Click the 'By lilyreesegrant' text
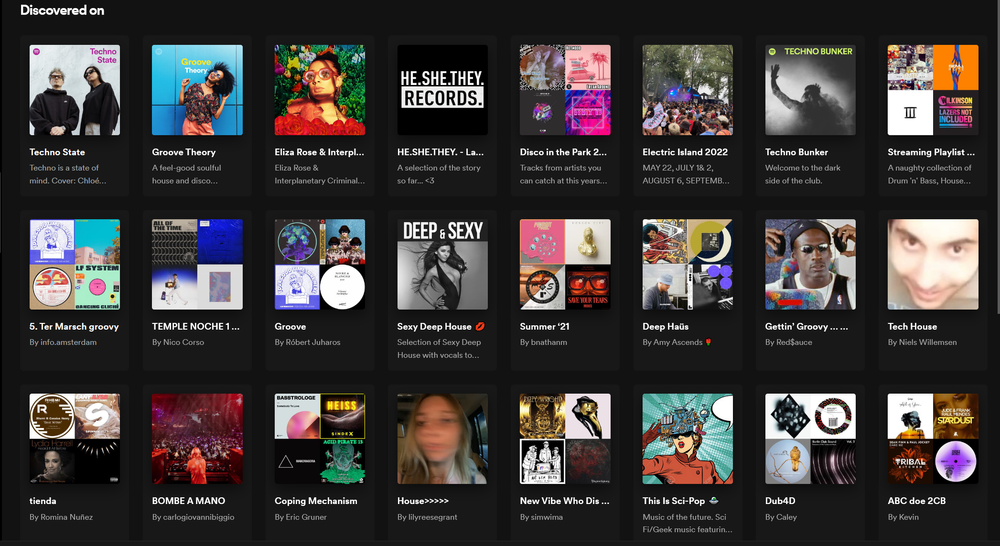This screenshot has height=546, width=1000. (x=427, y=517)
